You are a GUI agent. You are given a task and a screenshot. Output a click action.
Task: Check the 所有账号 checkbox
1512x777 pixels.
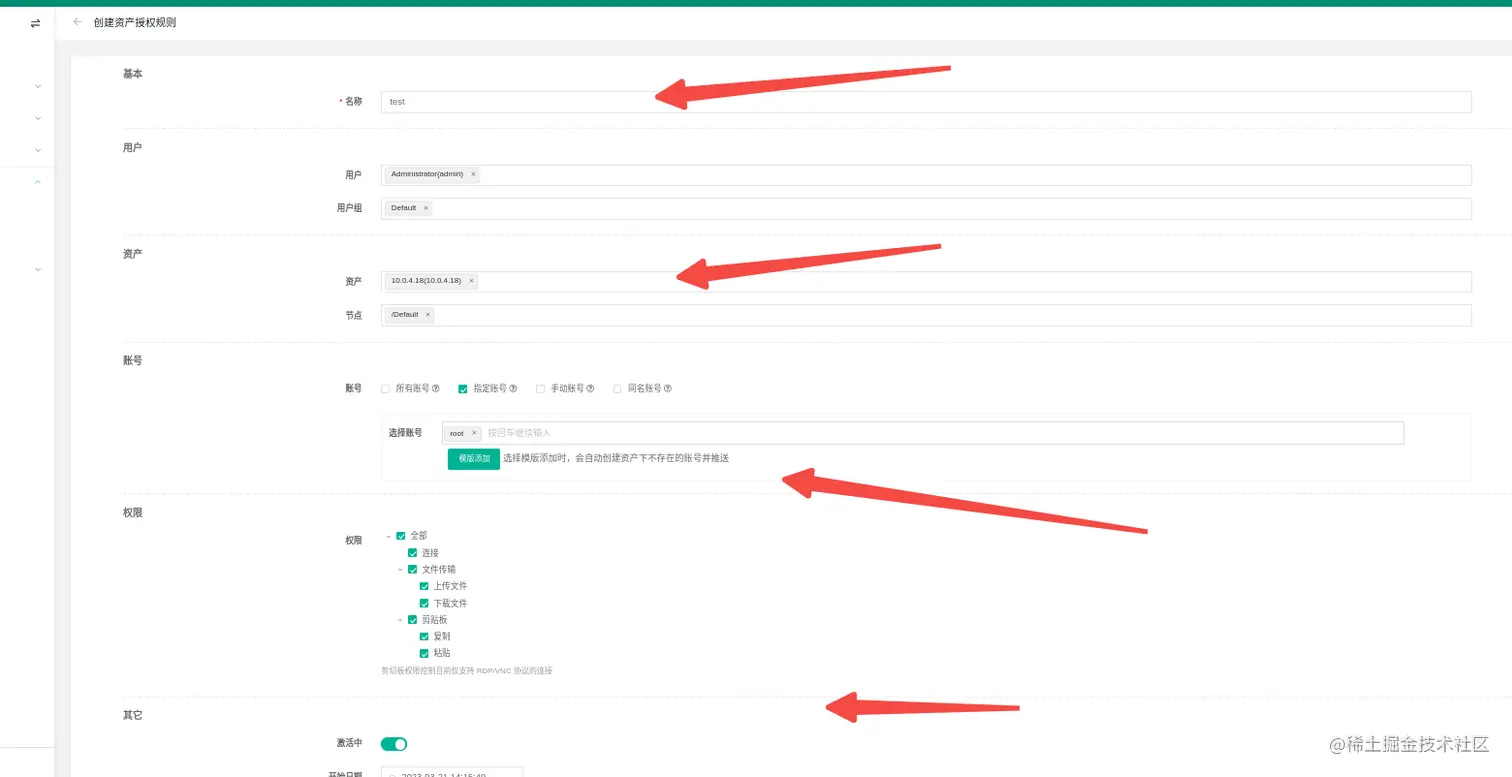pos(385,388)
